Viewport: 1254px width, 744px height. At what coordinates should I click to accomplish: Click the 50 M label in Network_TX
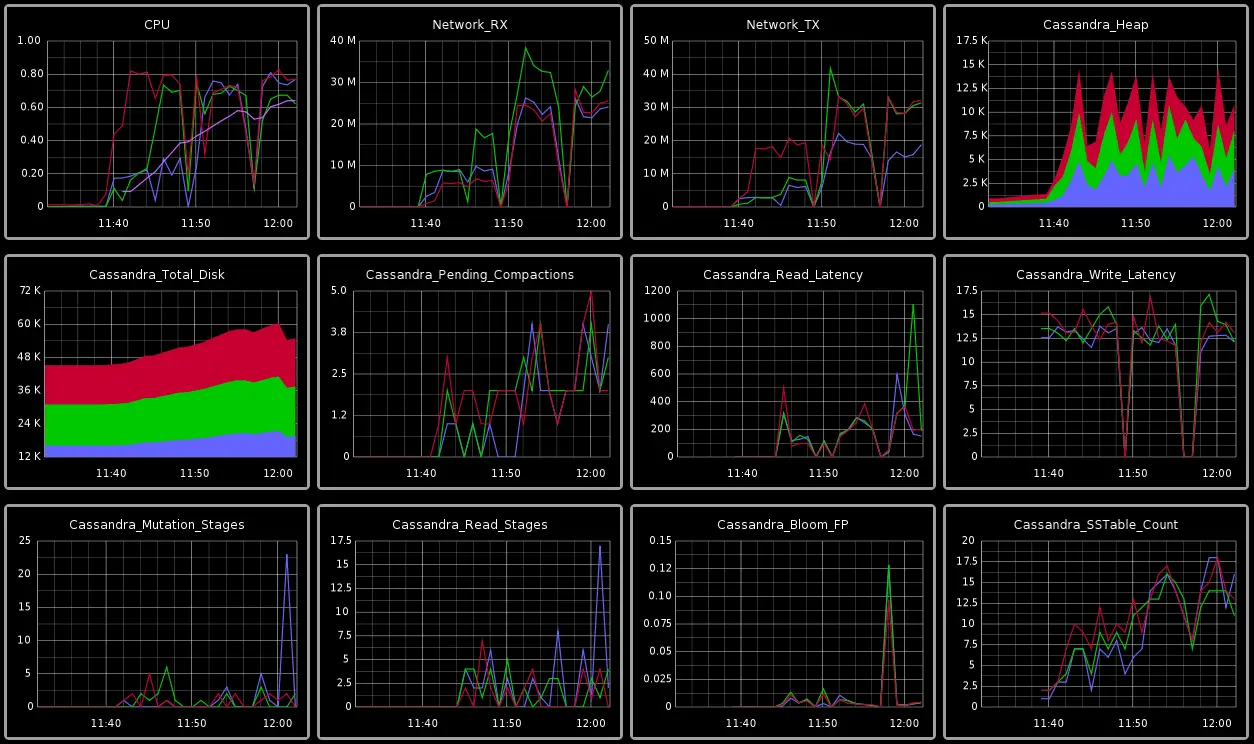tap(656, 41)
